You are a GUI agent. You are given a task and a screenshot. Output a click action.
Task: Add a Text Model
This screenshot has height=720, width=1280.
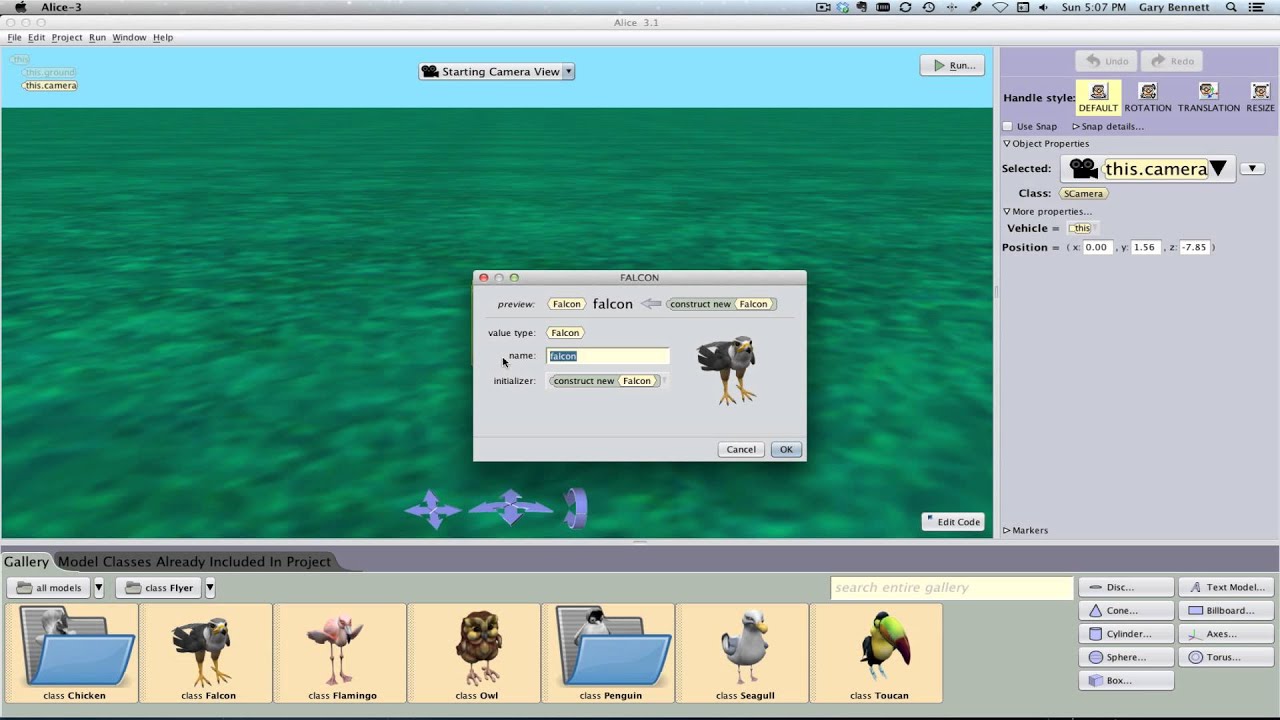click(x=1226, y=587)
